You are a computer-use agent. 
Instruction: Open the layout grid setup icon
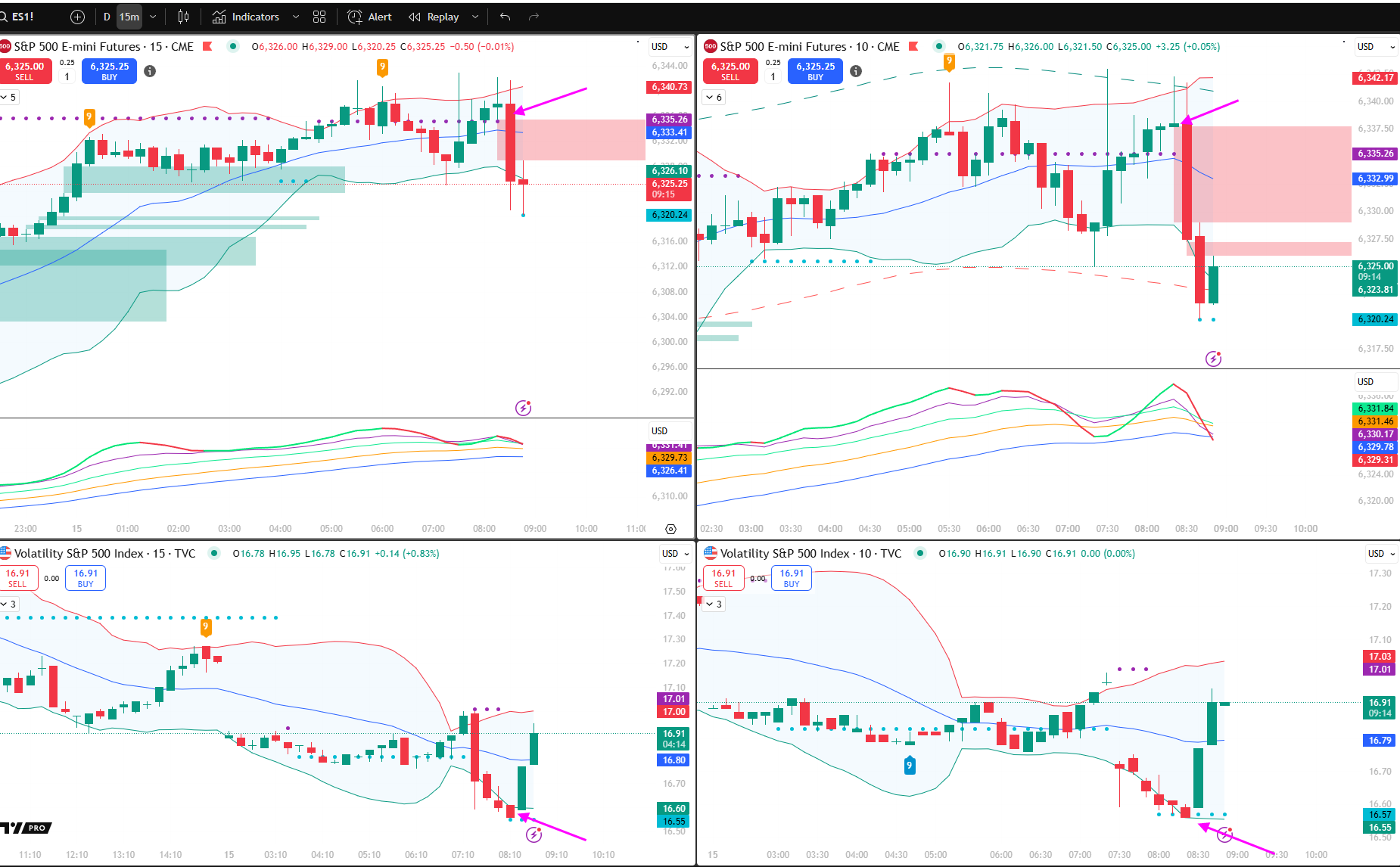pyautogui.click(x=319, y=17)
